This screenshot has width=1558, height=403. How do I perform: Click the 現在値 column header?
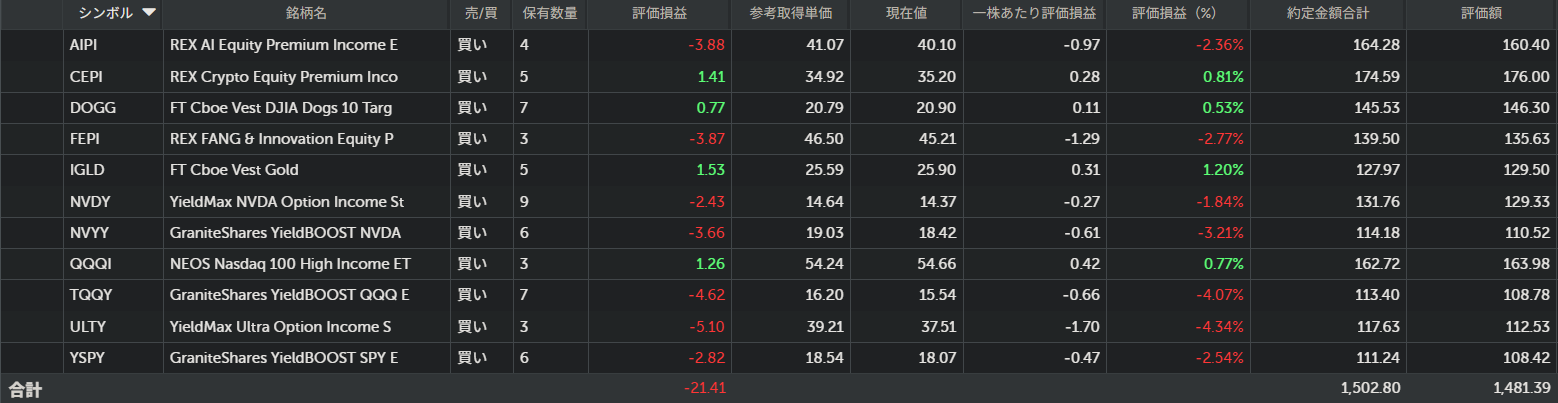point(906,13)
